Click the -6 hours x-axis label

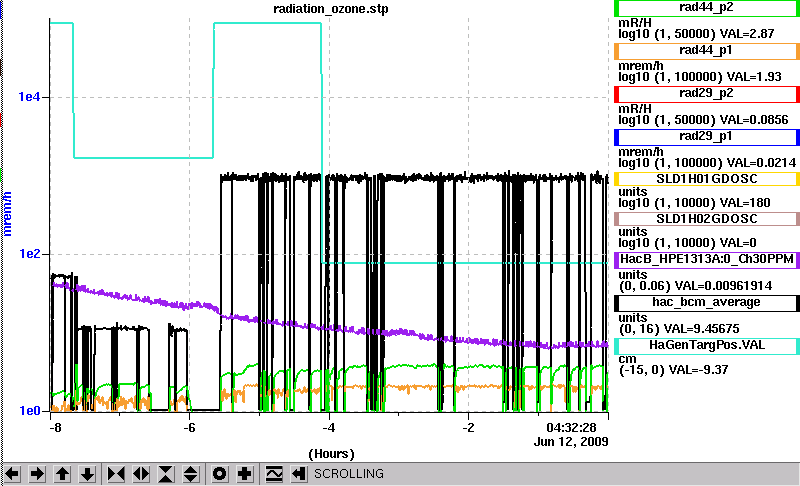click(189, 427)
